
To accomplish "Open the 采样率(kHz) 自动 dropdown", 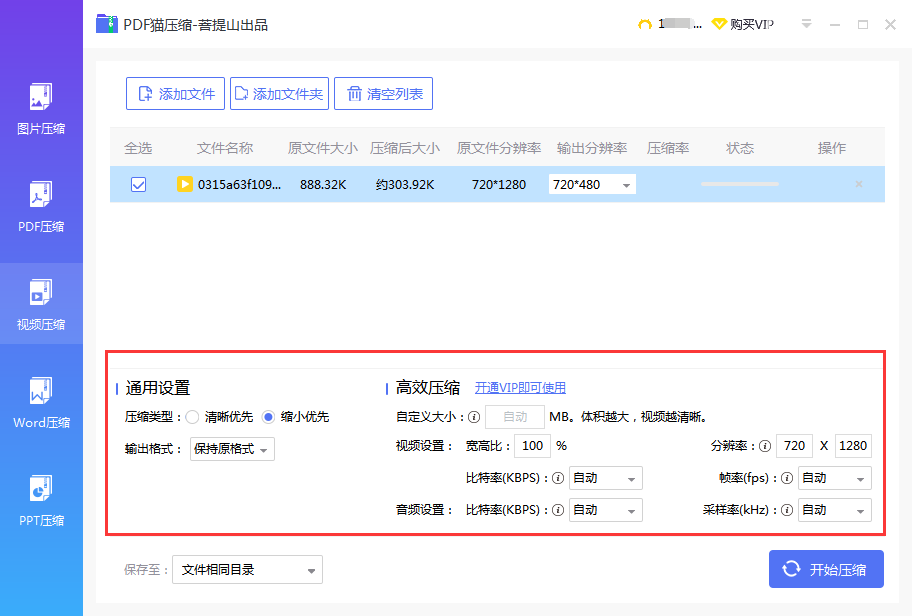I will pyautogui.click(x=835, y=510).
